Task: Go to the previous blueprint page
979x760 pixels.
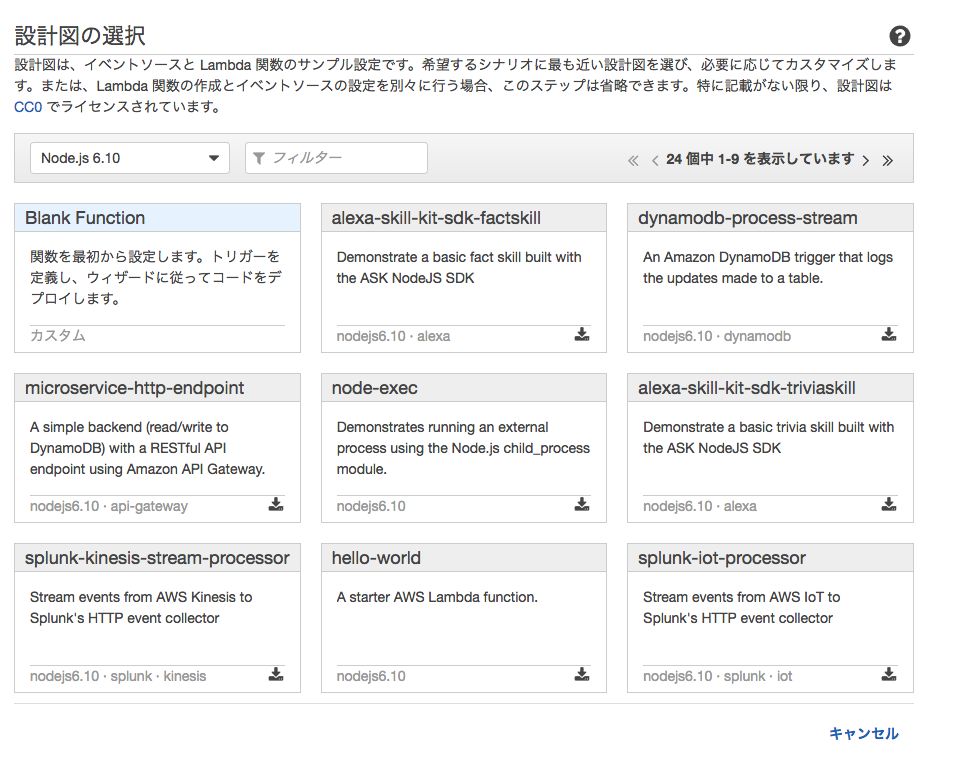Action: click(x=653, y=158)
